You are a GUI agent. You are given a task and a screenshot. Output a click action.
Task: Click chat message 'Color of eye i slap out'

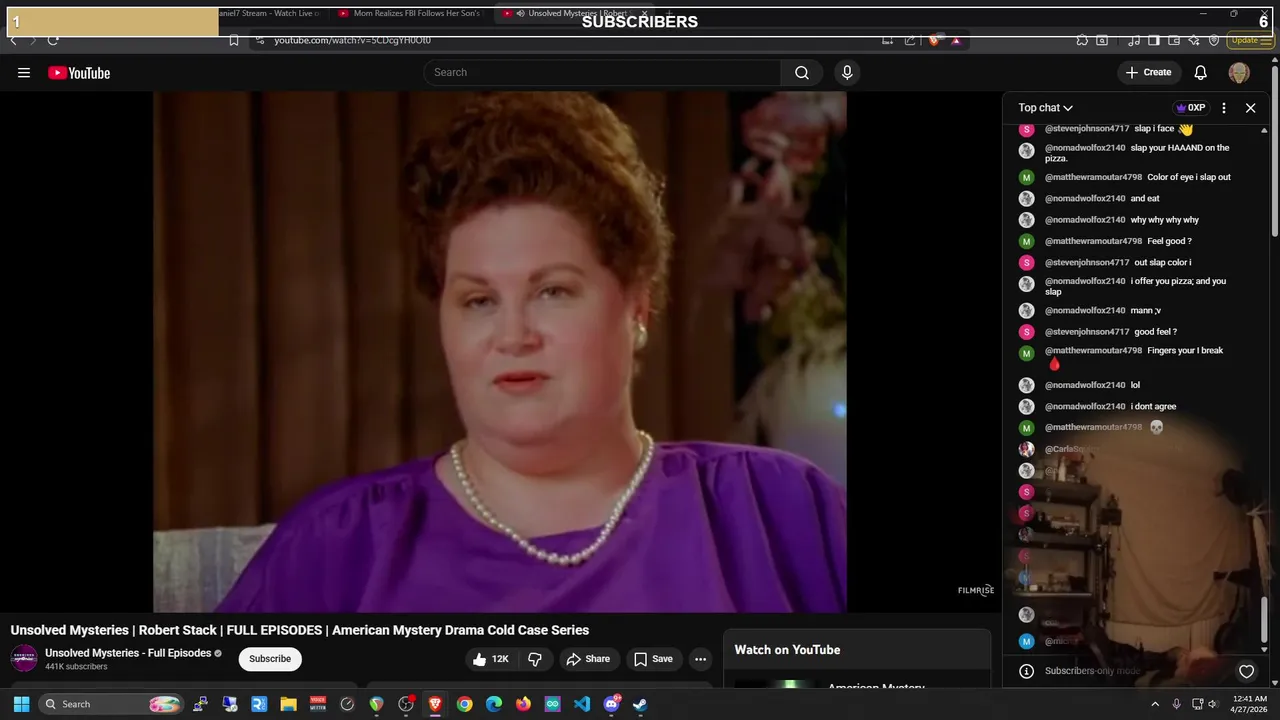[x=1188, y=177]
